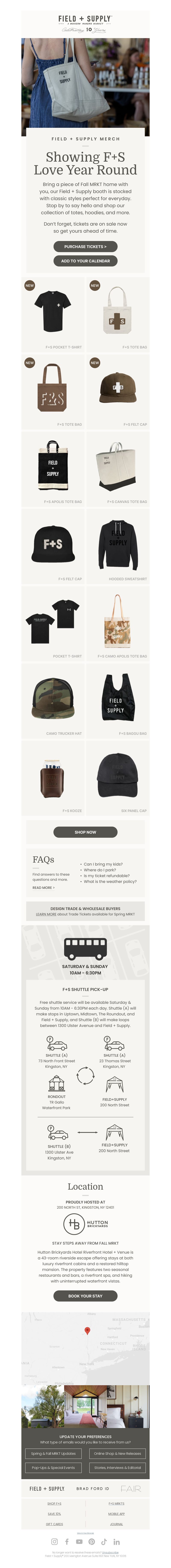Click the shuttle bus icon
Viewport: 171px width, 1568px height.
point(85,948)
